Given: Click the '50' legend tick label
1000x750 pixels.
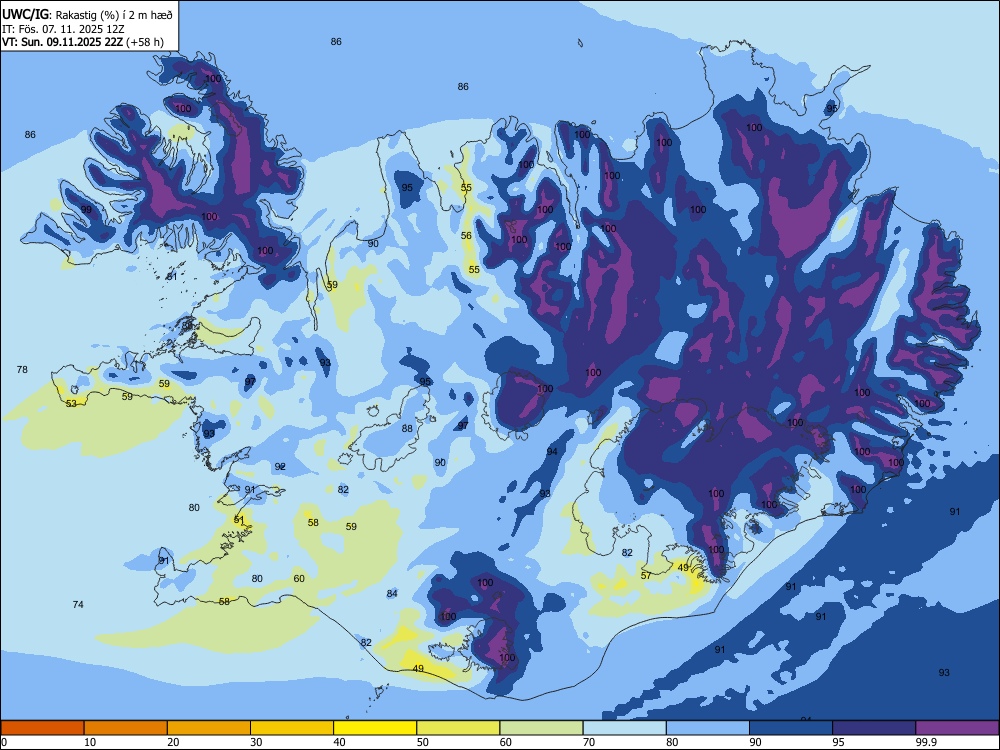Looking at the screenshot, I should pyautogui.click(x=423, y=742).
